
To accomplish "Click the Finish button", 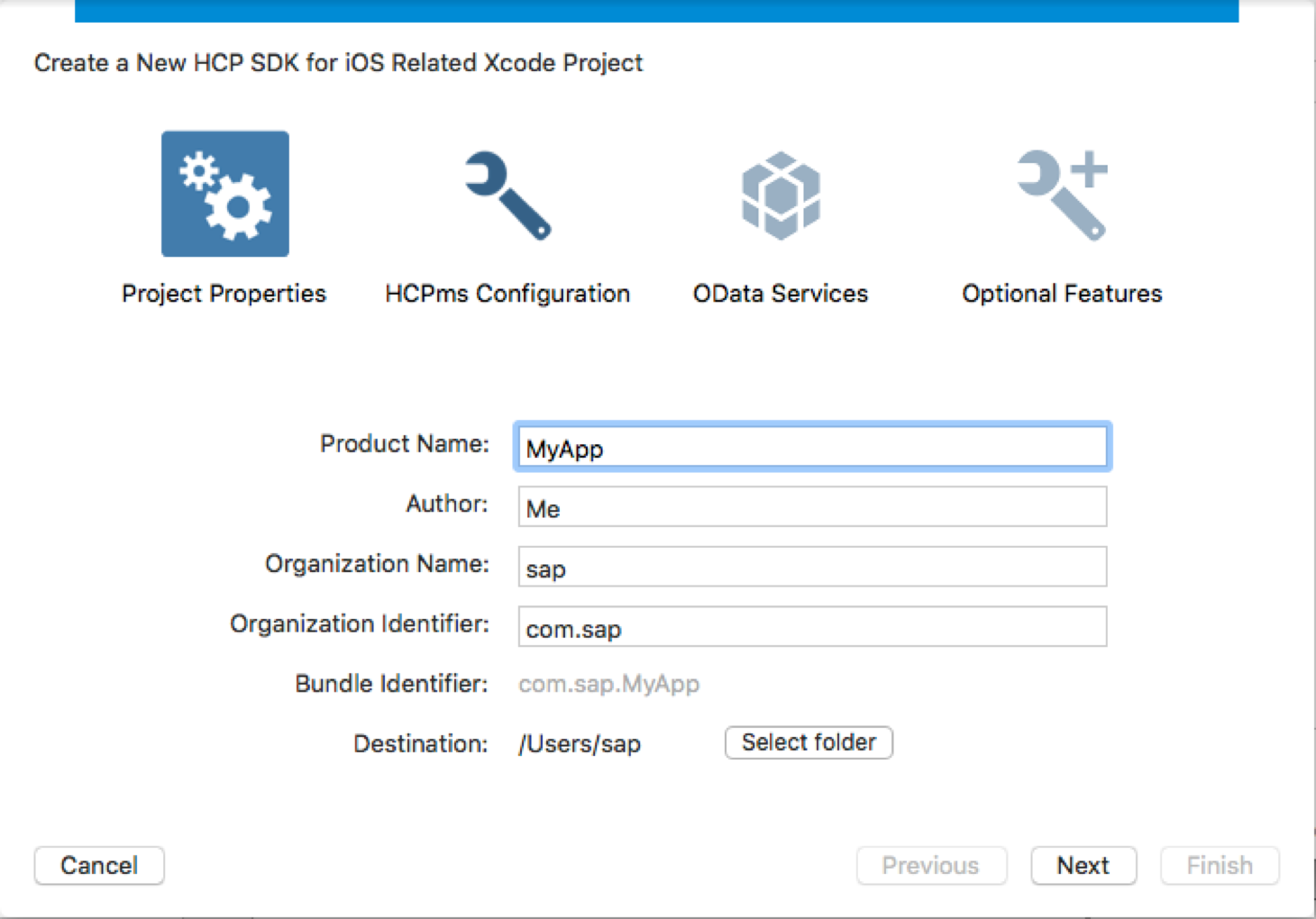I will pos(1219,866).
